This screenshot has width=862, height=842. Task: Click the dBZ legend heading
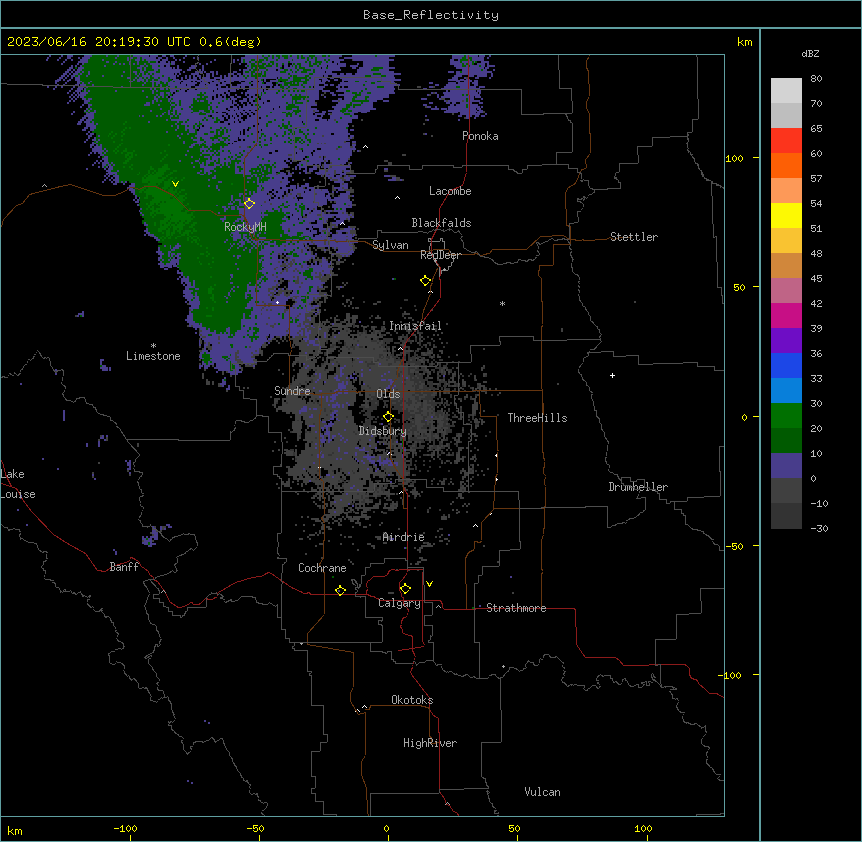(x=810, y=53)
